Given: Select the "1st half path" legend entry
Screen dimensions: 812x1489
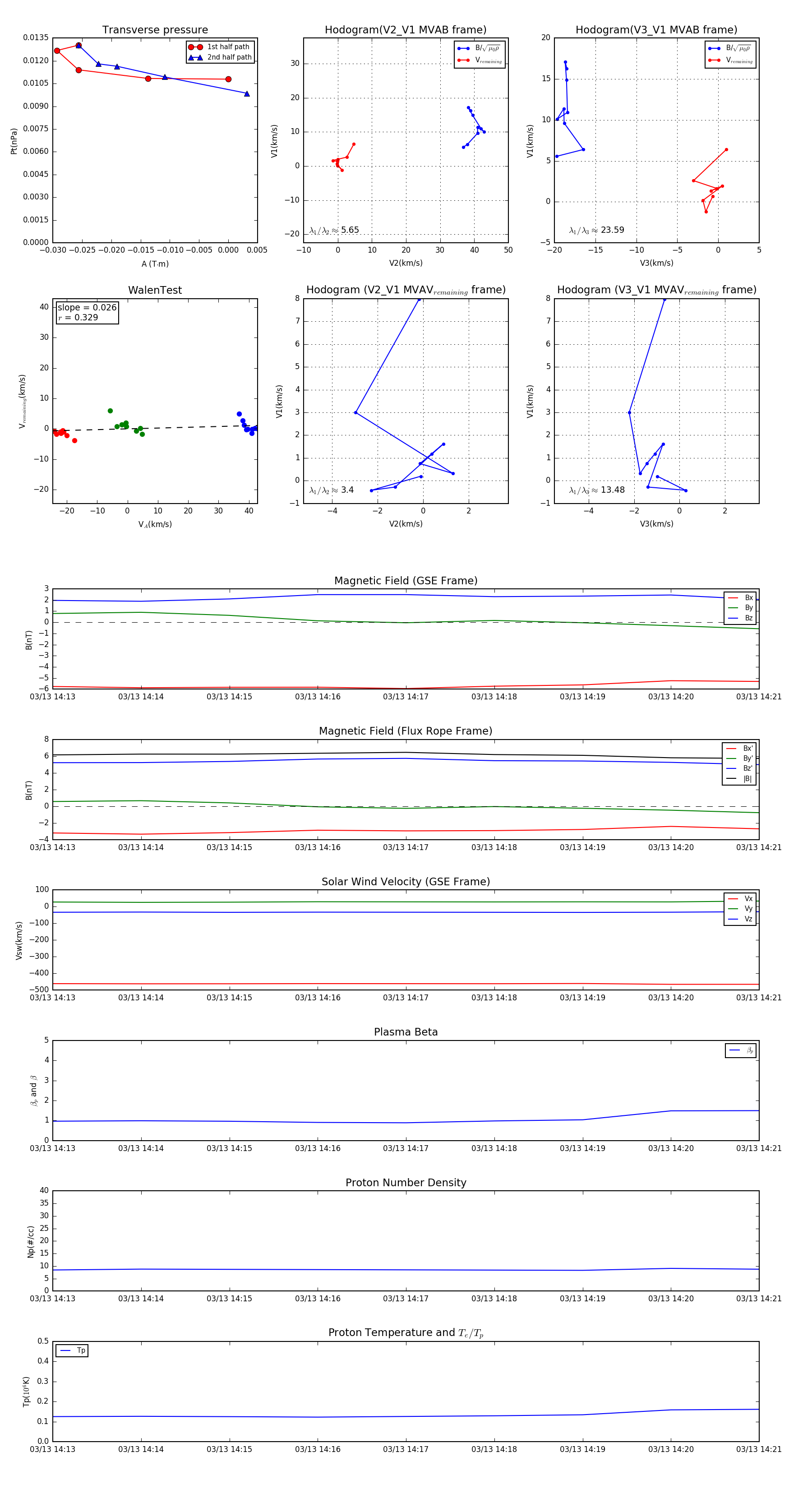Looking at the screenshot, I should click(220, 47).
